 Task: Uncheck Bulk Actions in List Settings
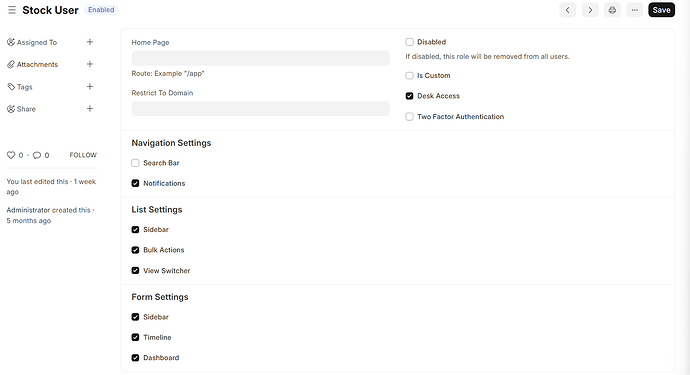[x=135, y=250]
